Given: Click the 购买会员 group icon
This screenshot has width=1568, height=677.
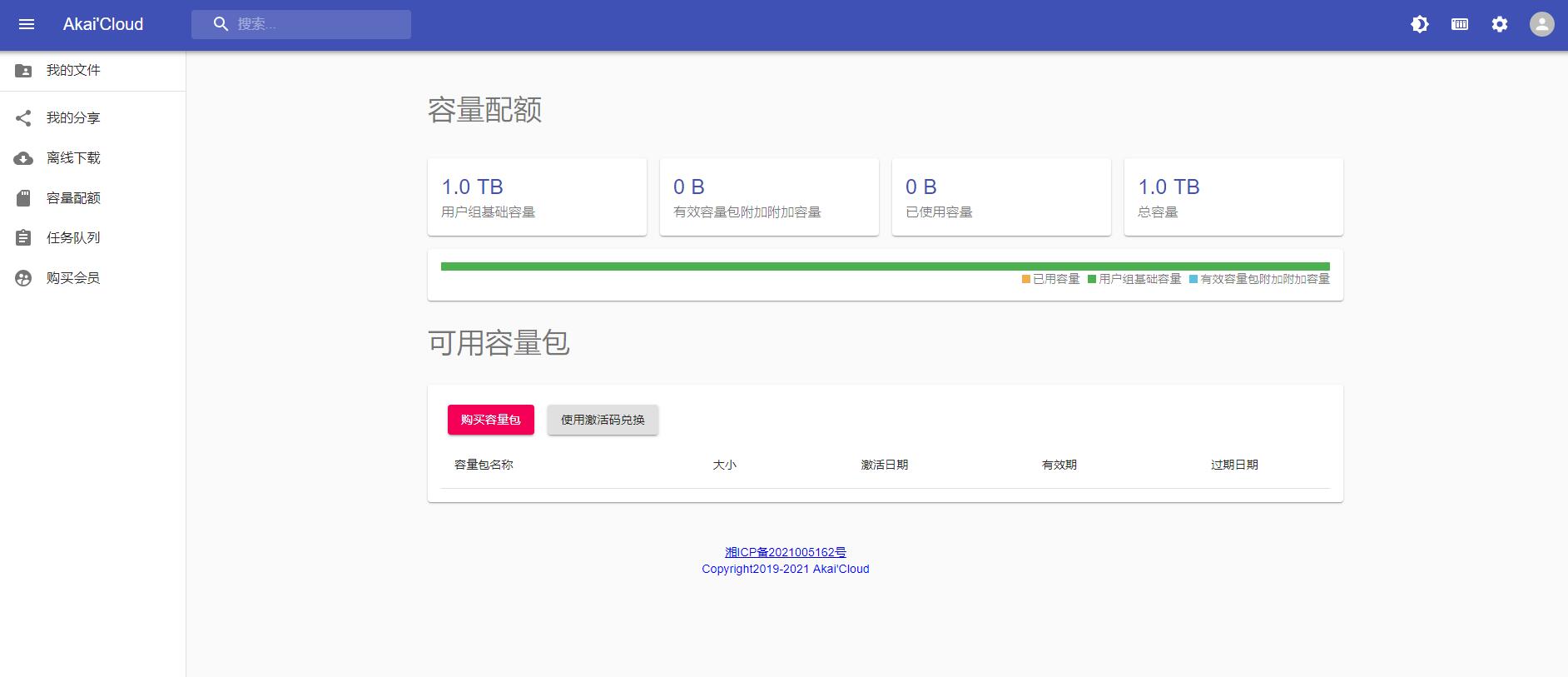Looking at the screenshot, I should (x=23, y=278).
